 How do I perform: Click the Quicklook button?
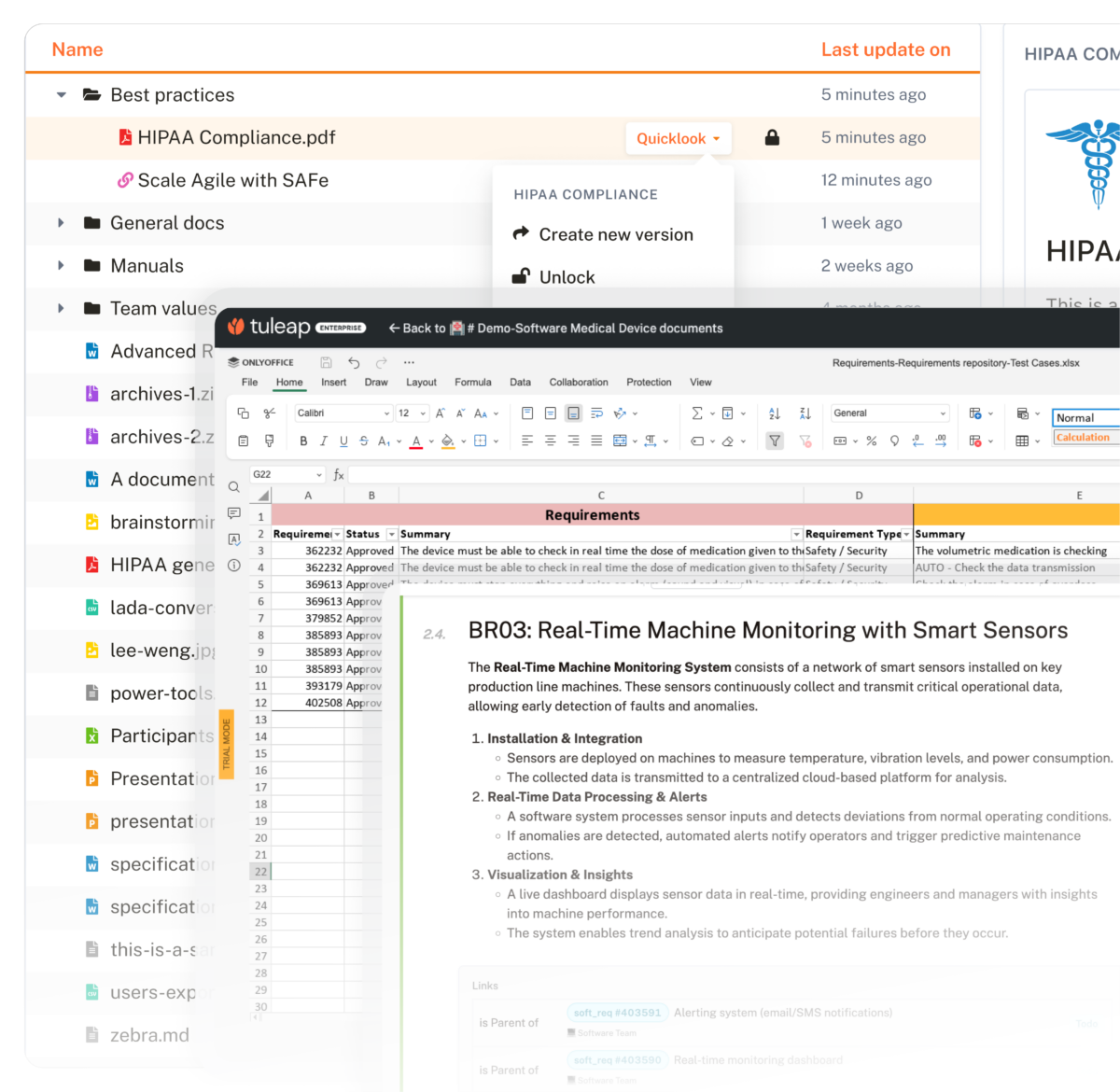click(x=678, y=138)
